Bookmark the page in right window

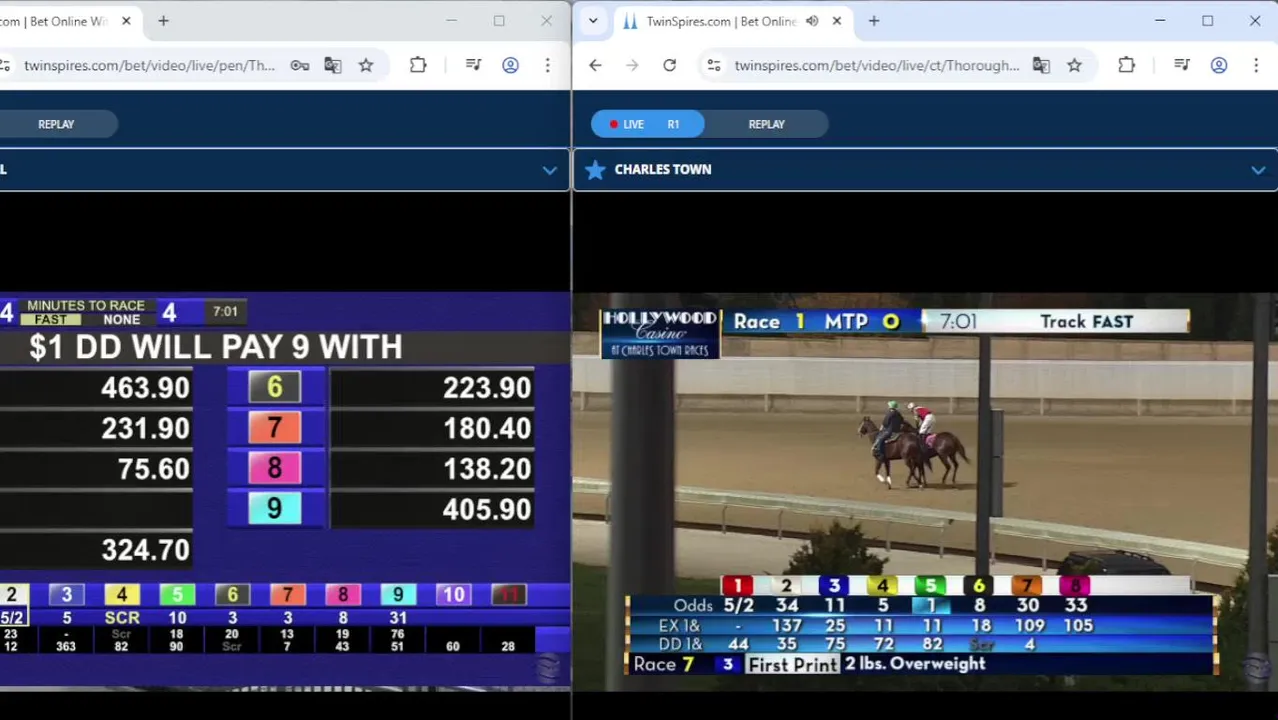click(1074, 65)
